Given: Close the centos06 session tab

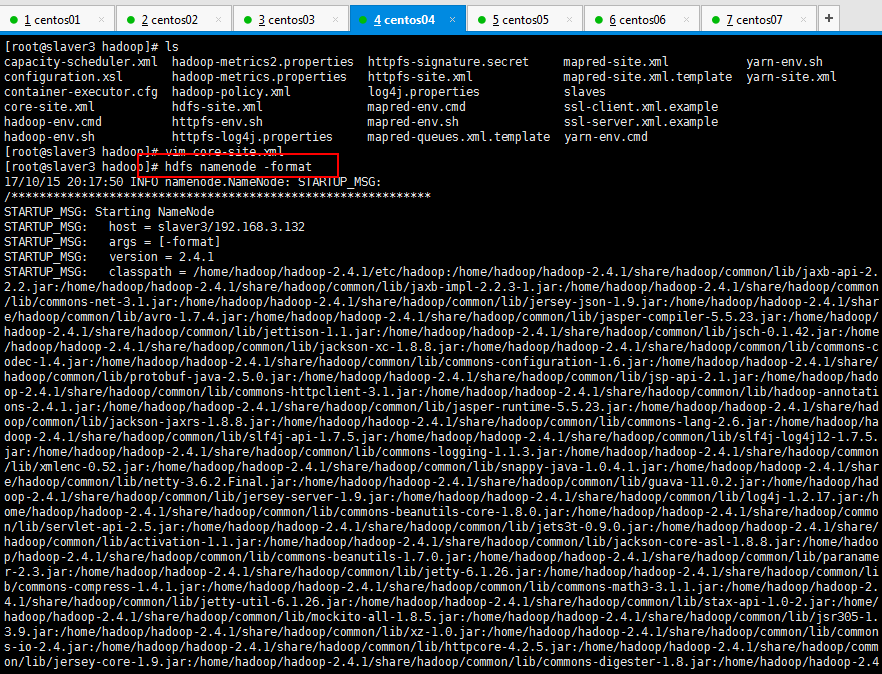Looking at the screenshot, I should 687,20.
